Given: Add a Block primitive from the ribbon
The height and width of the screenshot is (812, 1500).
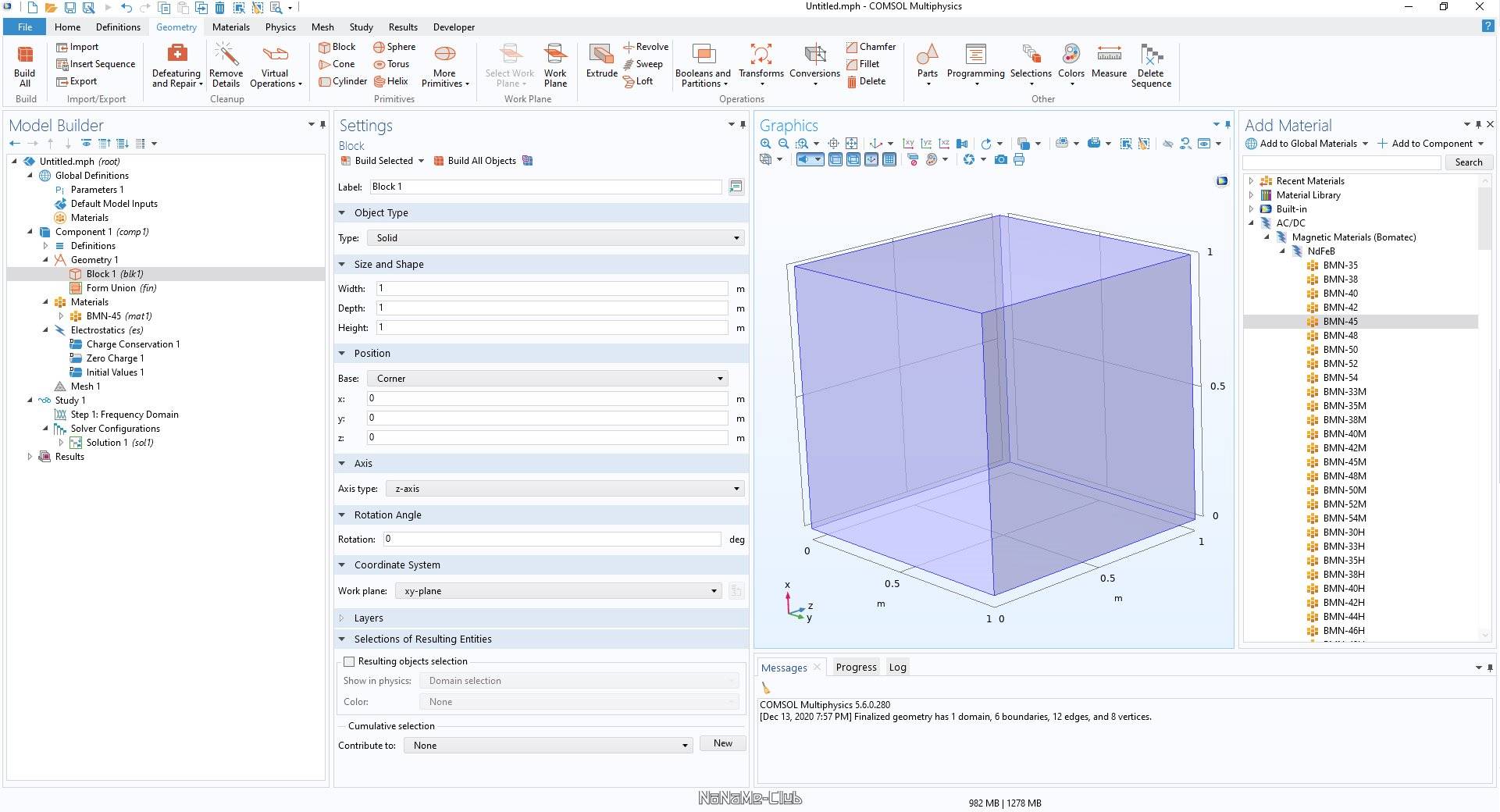Looking at the screenshot, I should 337,47.
